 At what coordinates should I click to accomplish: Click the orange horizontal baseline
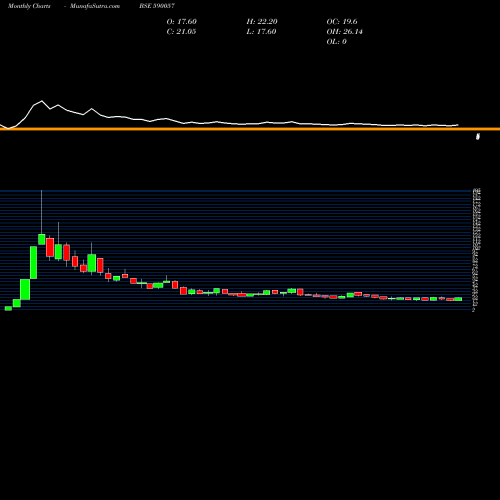click(250, 129)
